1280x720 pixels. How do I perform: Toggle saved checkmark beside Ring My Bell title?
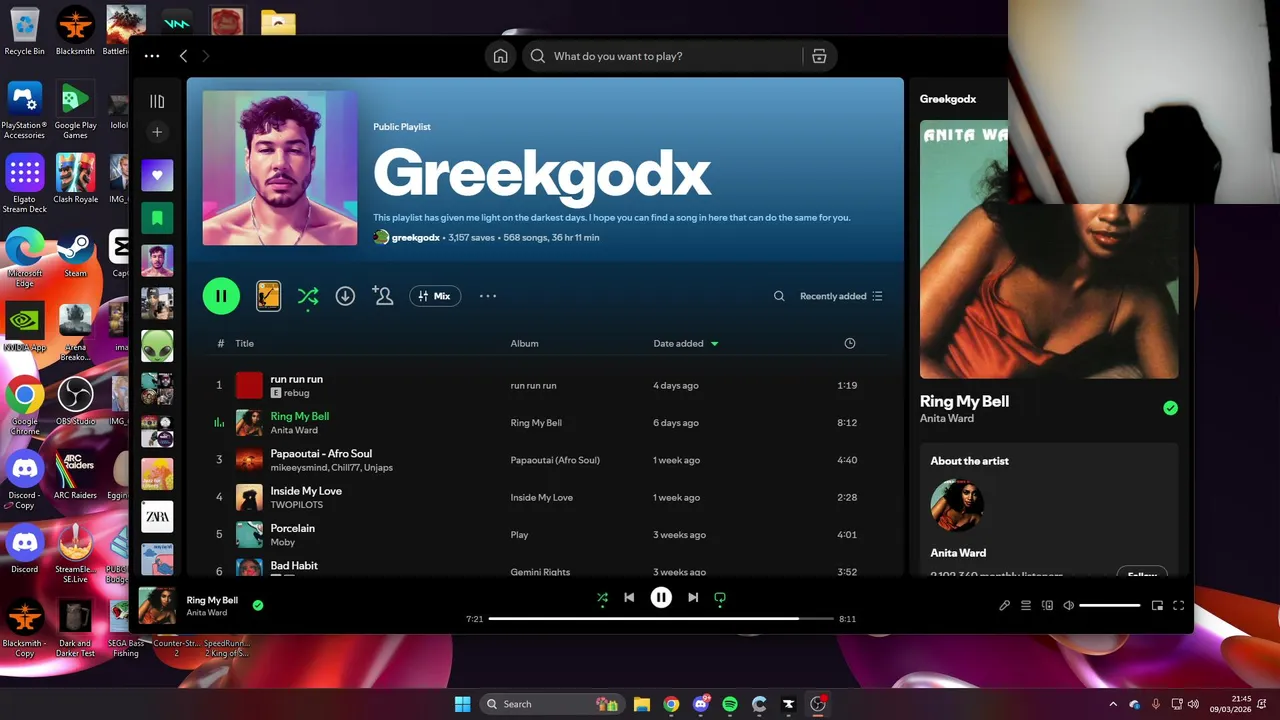[1170, 408]
